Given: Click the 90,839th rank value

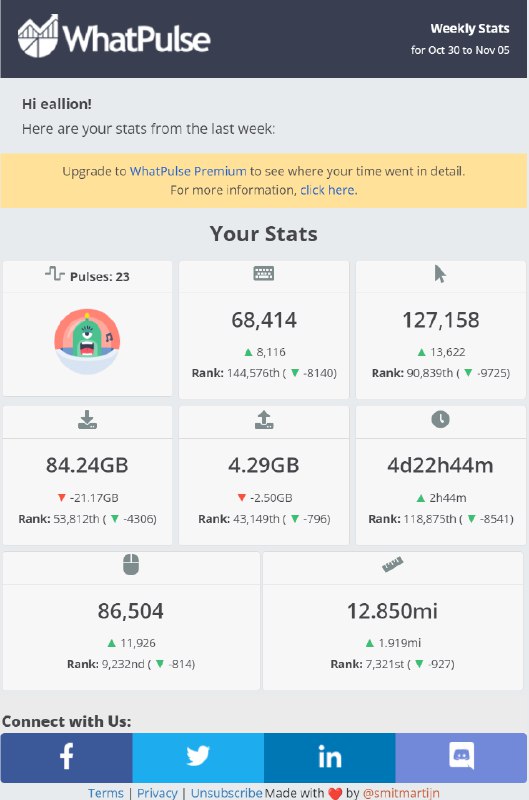Looking at the screenshot, I should tap(430, 373).
